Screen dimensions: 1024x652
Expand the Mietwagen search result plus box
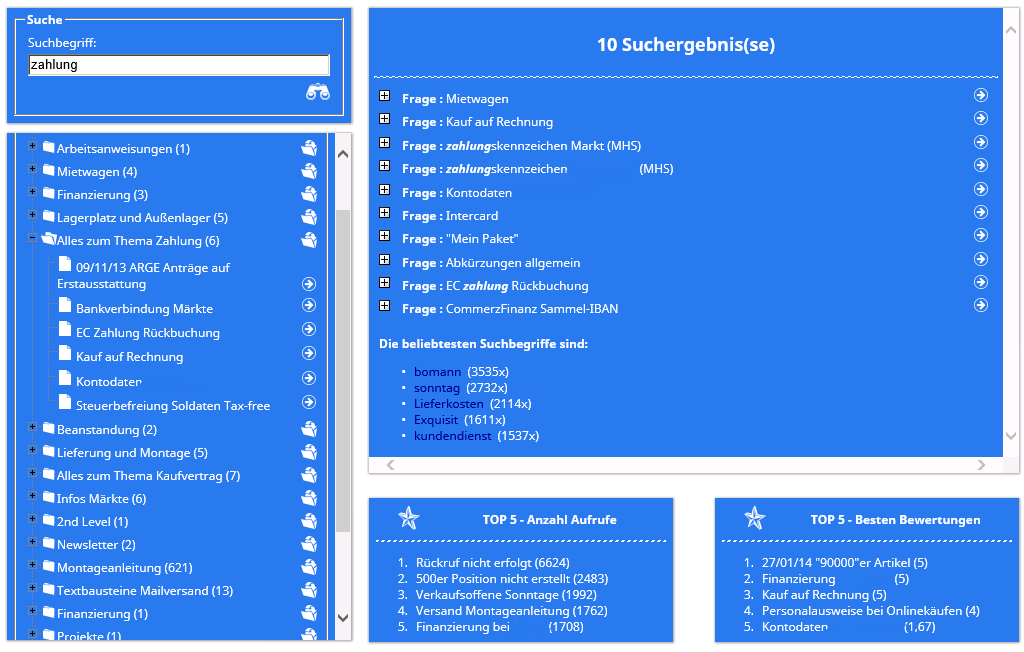385,96
